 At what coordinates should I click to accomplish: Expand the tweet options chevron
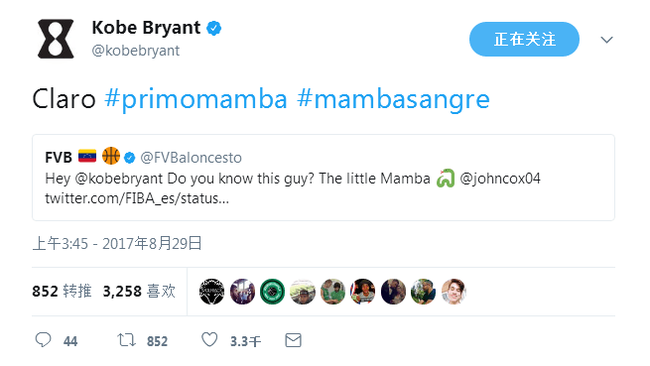click(606, 40)
